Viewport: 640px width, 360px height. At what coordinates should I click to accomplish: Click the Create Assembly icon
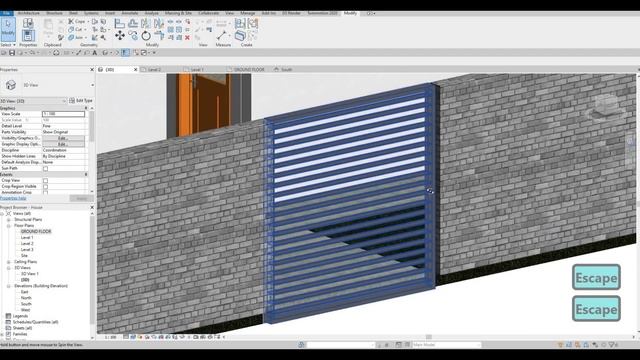(x=240, y=23)
